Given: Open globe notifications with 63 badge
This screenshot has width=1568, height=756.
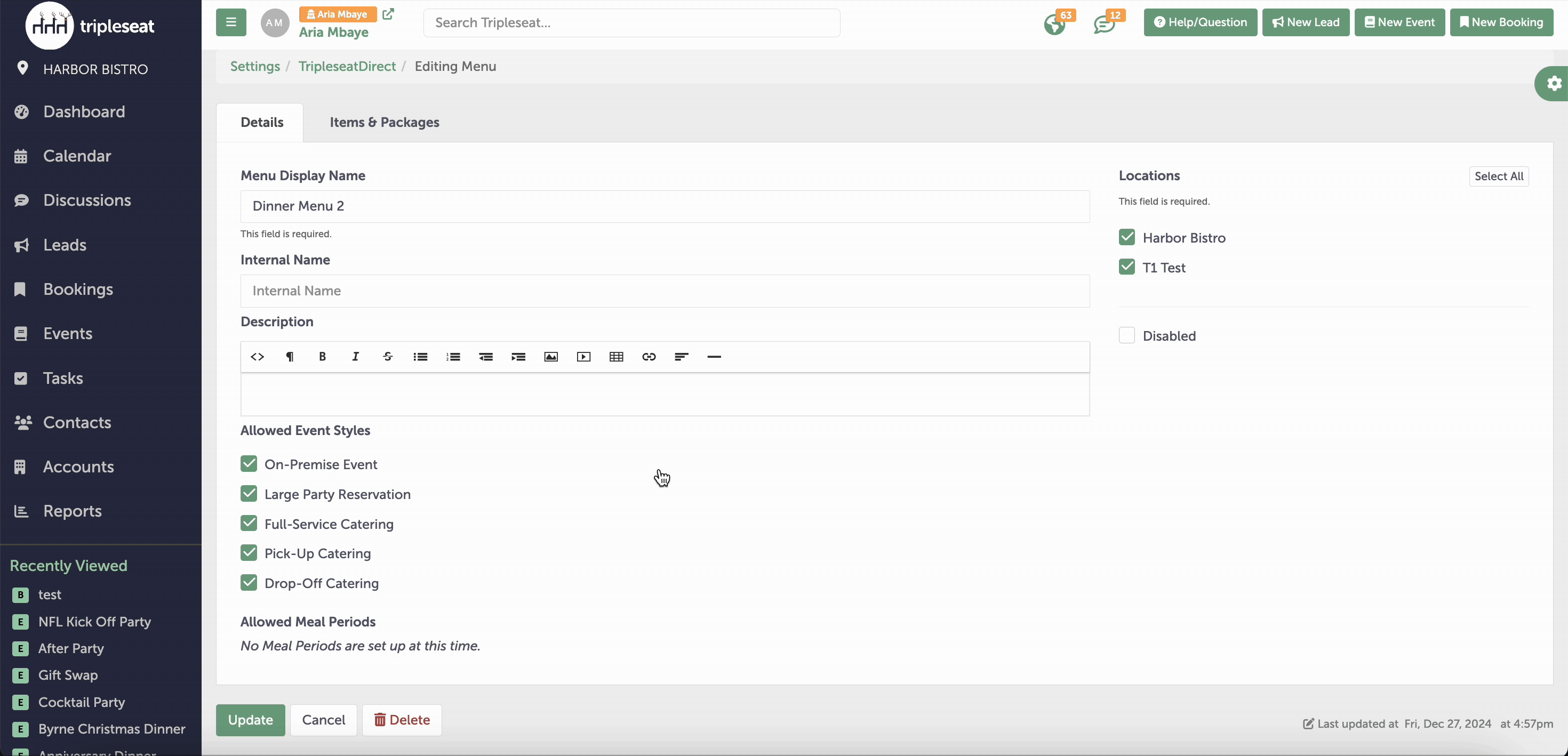Looking at the screenshot, I should click(1055, 25).
